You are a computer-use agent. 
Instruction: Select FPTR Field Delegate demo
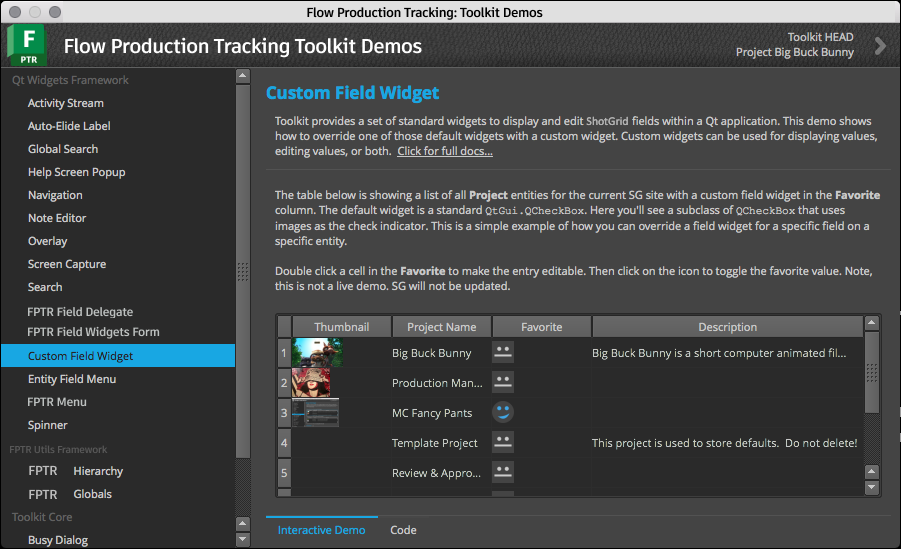(x=80, y=312)
